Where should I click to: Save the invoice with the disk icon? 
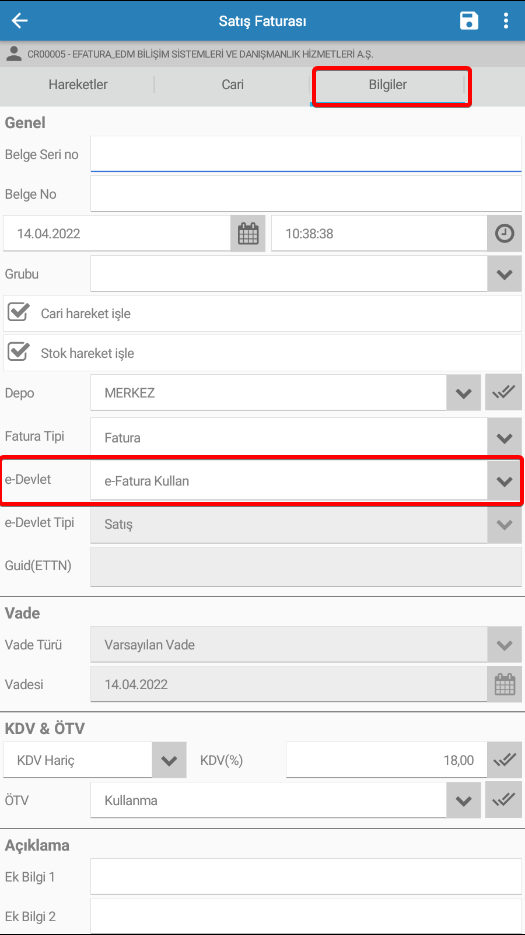469,21
